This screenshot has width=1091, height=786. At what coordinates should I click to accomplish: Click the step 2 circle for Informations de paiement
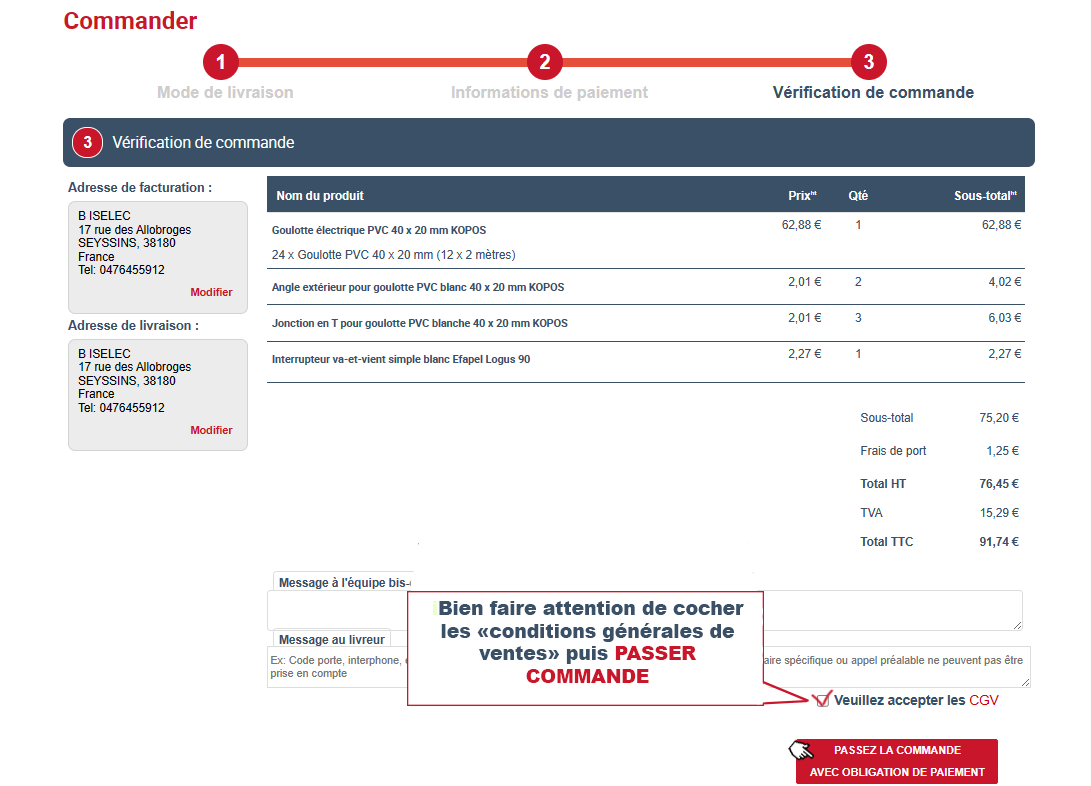pos(545,62)
